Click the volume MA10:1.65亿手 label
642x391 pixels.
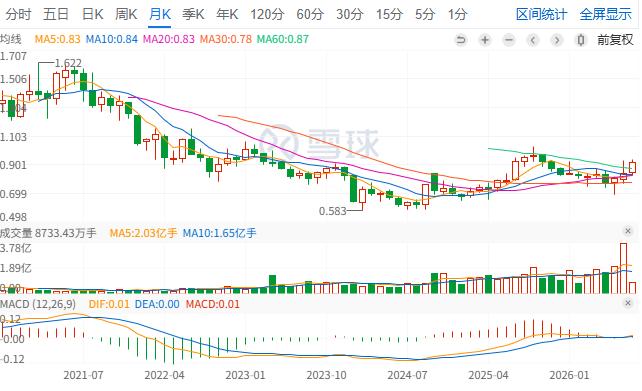(219, 233)
